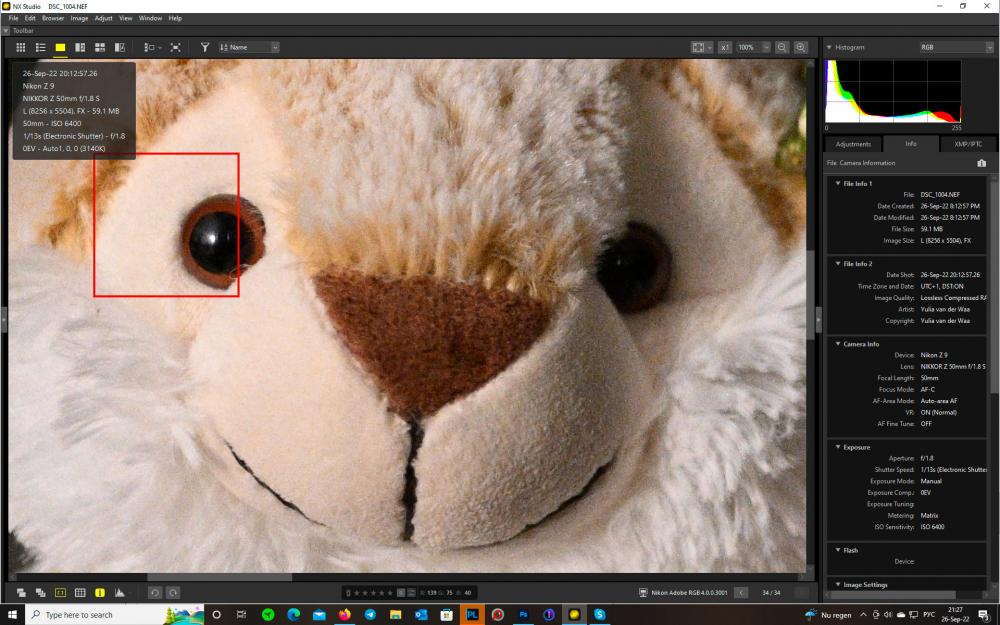
Task: Rotate the image counterclockwise
Action: 154,592
